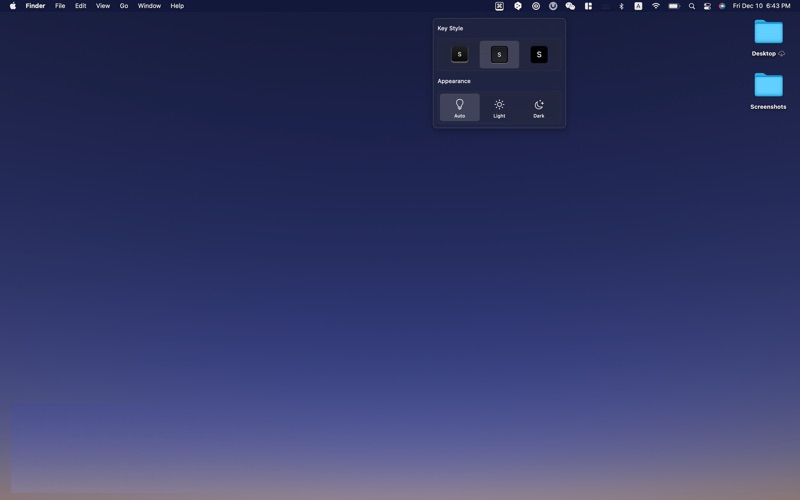
Task: Expand the Window menu
Action: click(x=149, y=6)
